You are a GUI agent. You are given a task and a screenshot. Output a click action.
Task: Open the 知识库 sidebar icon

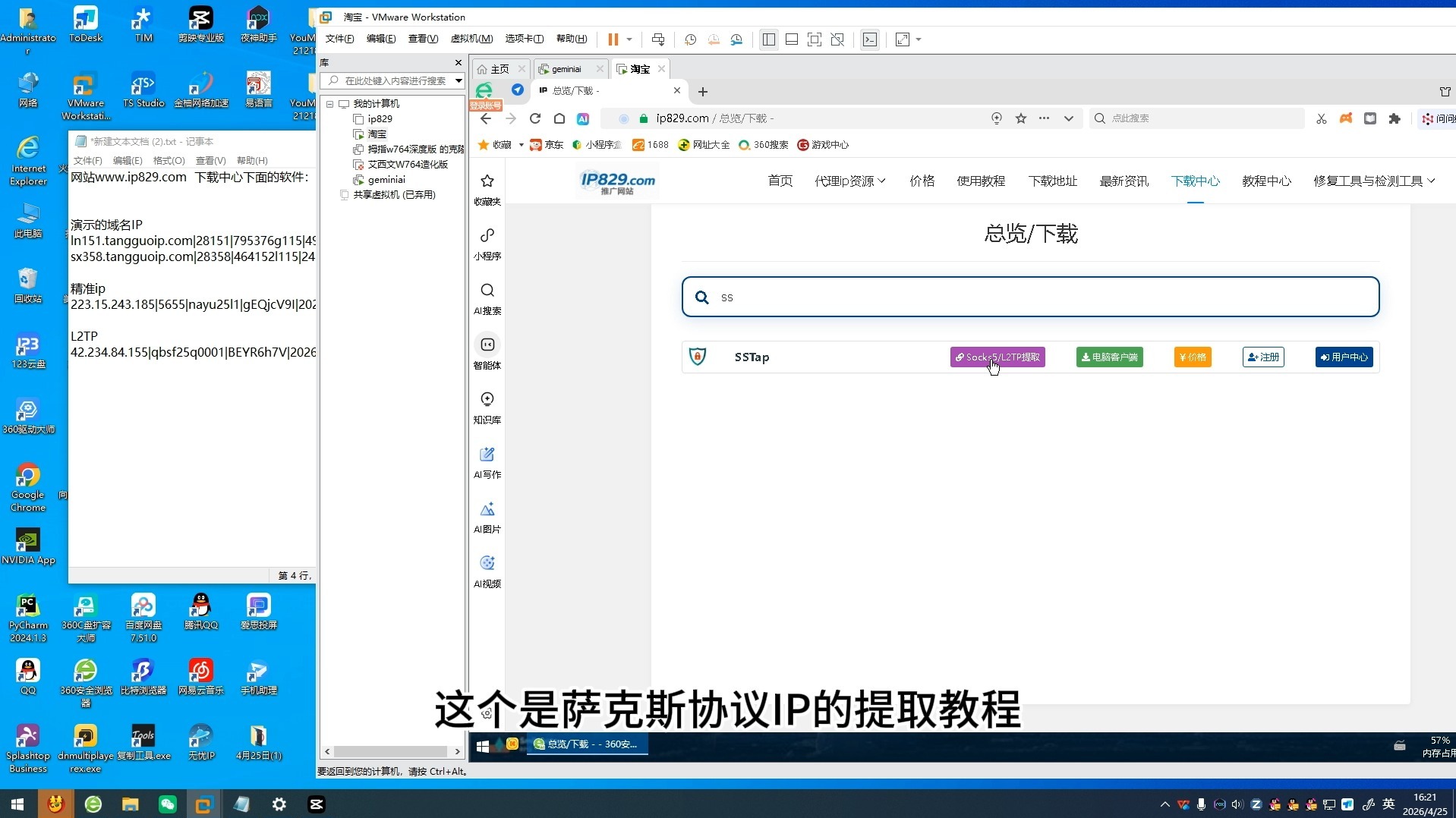[487, 407]
